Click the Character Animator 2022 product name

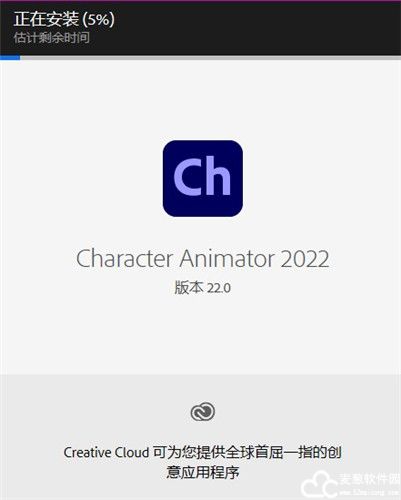pos(203,258)
